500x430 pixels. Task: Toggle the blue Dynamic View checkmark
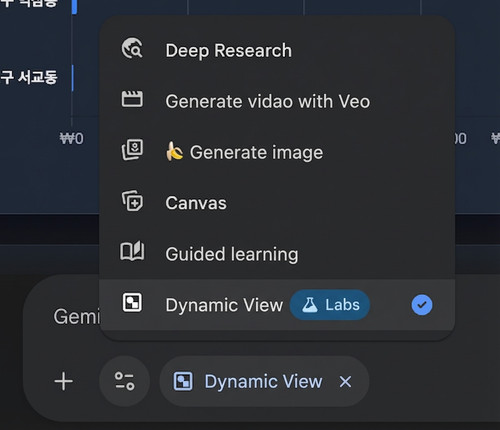pyautogui.click(x=422, y=305)
